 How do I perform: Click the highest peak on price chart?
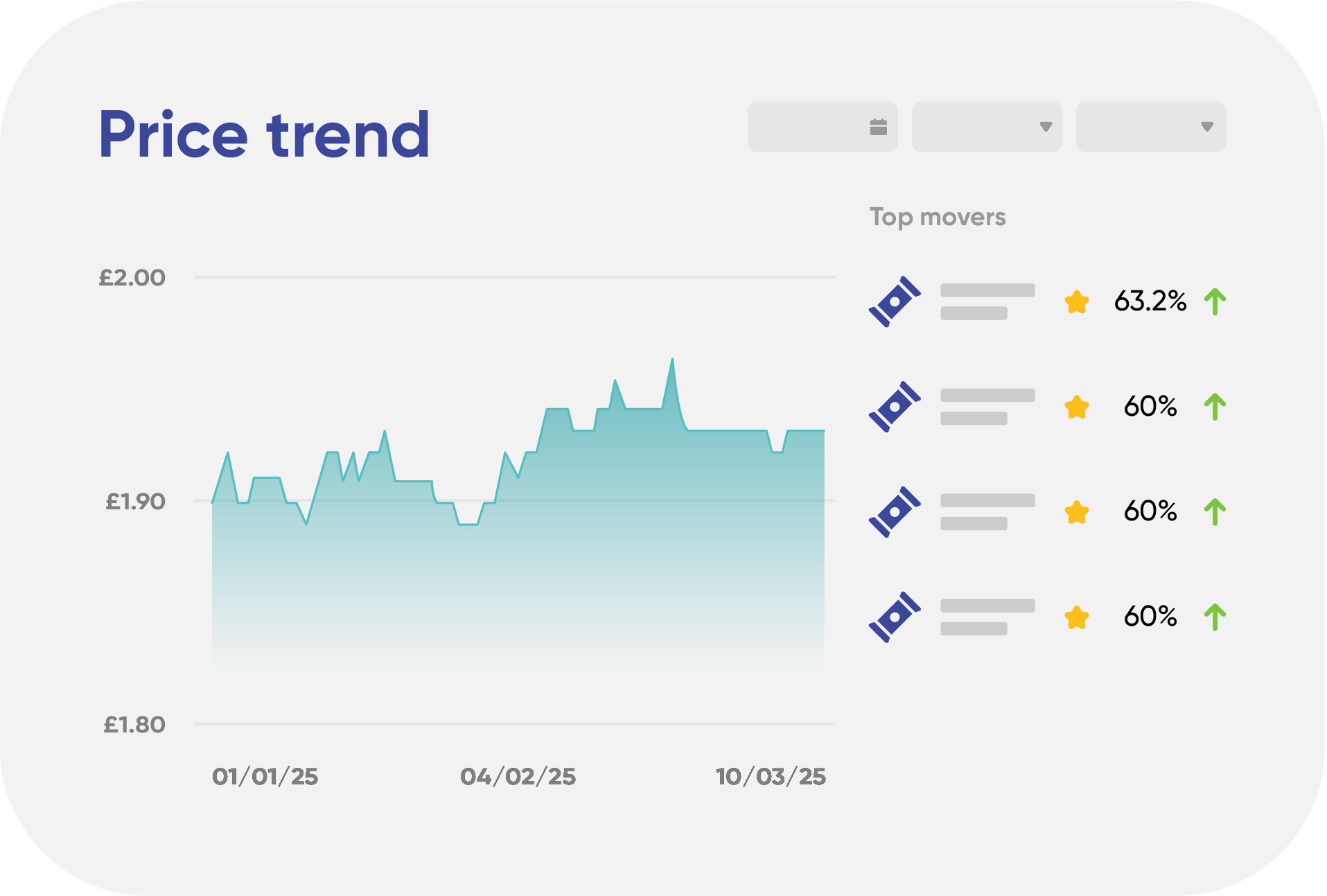coord(671,360)
